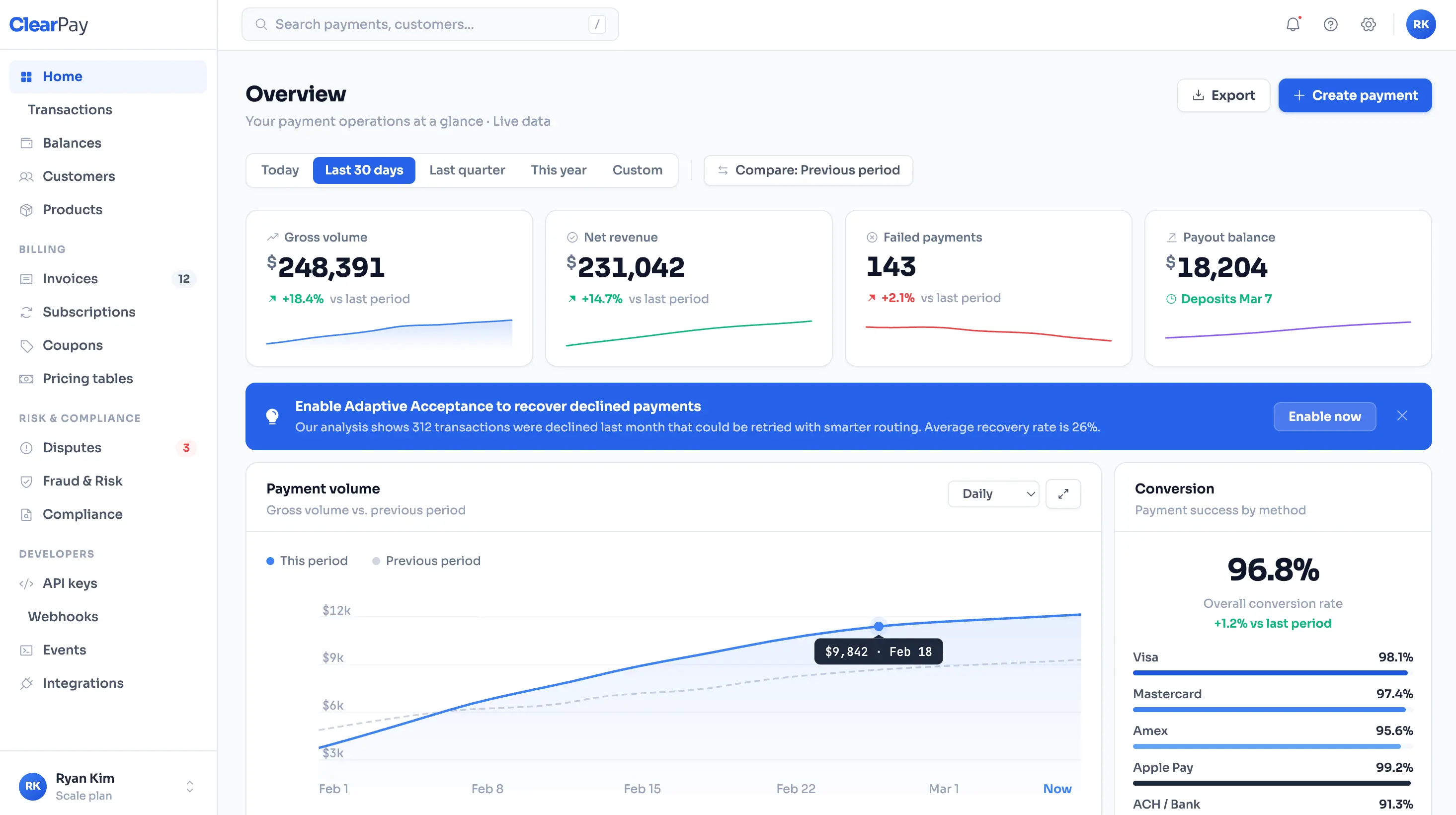
Task: Toggle Compare: Previous period
Action: (x=809, y=170)
